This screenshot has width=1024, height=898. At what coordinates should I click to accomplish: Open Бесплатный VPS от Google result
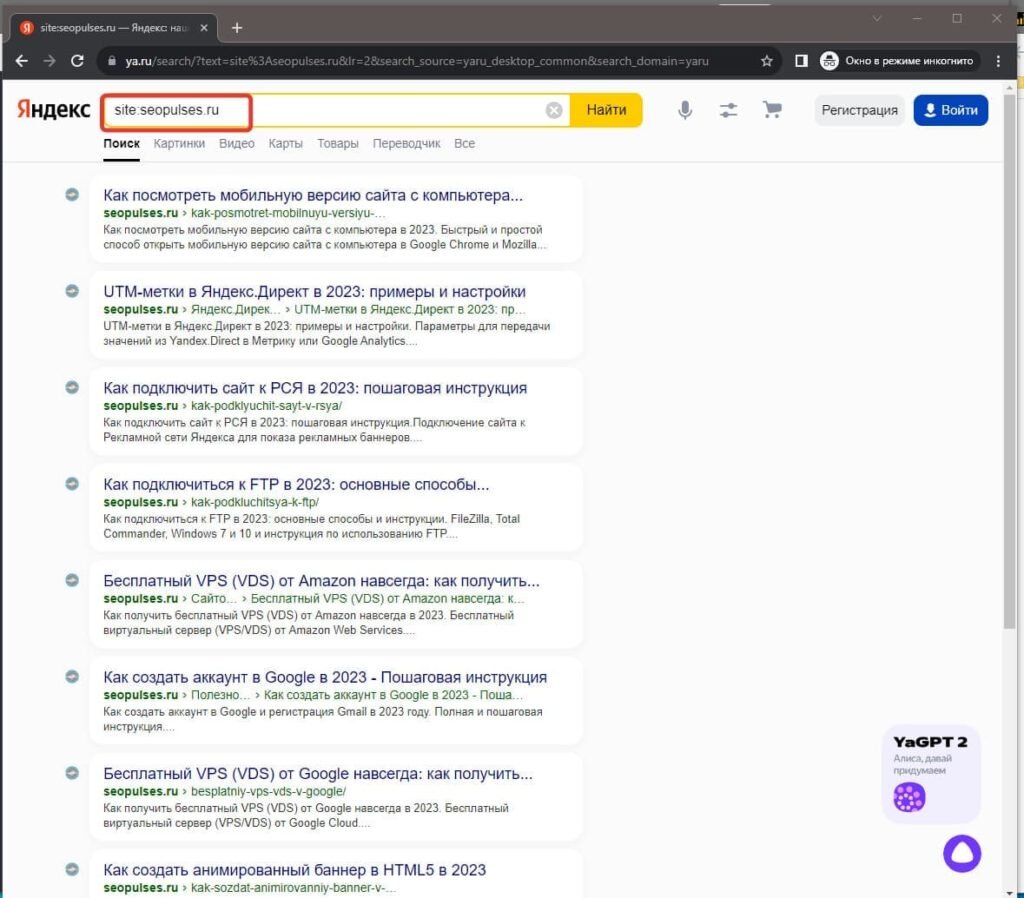tap(318, 773)
